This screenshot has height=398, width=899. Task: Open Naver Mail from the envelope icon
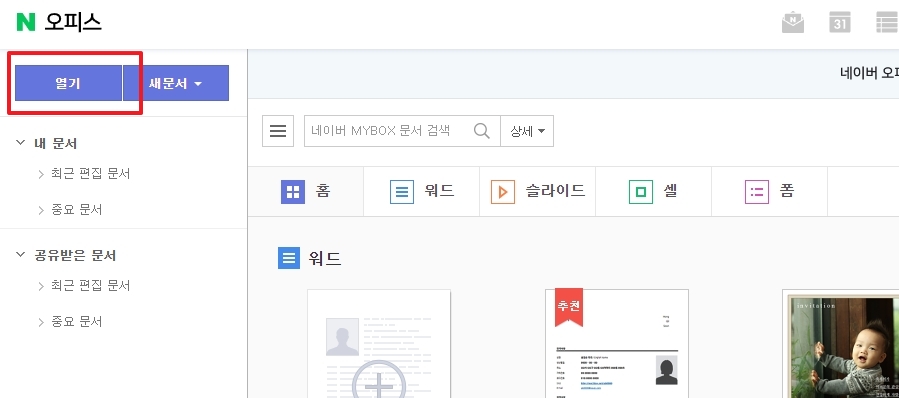point(793,22)
